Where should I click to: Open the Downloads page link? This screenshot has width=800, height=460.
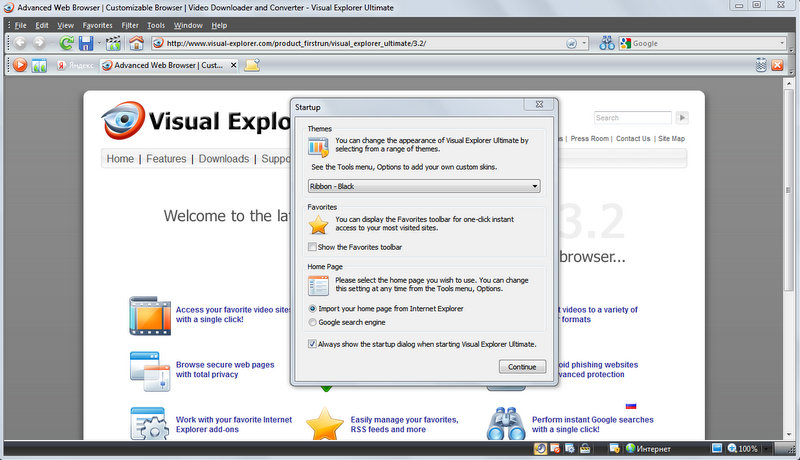coord(224,159)
